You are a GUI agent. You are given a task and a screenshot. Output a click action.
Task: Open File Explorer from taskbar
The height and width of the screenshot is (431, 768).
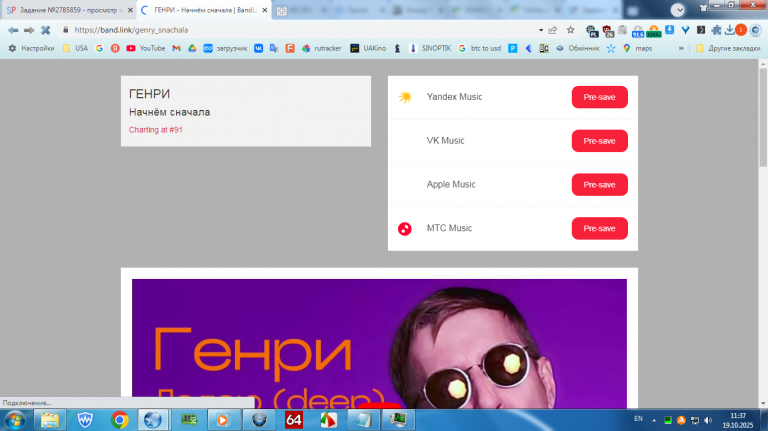[50, 420]
